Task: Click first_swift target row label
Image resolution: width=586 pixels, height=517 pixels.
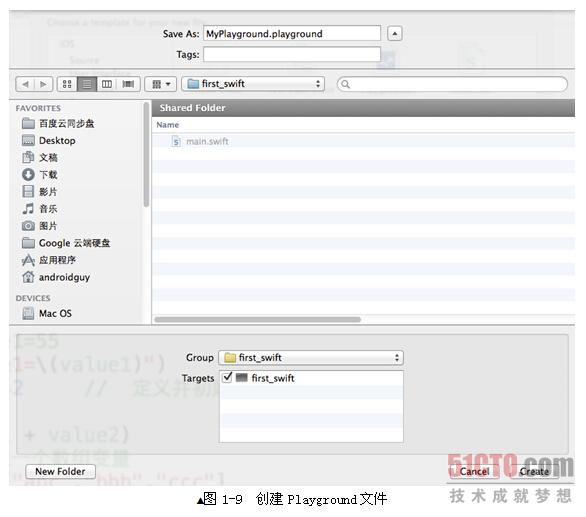Action: point(273,378)
